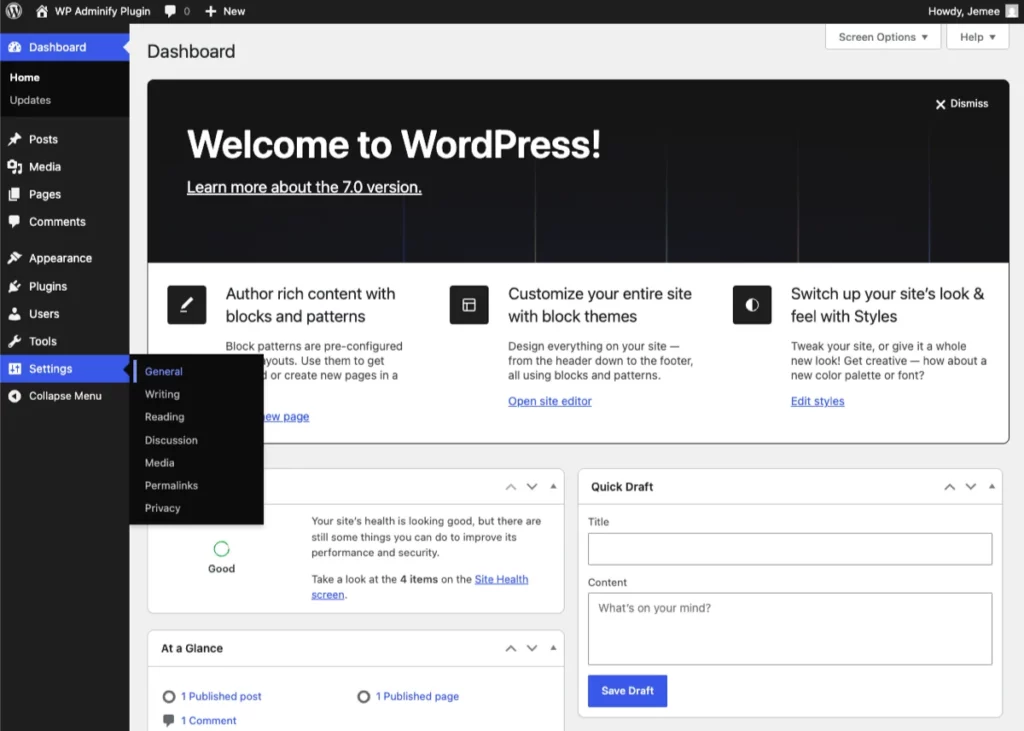Open Discussion in Settings submenu
The width and height of the screenshot is (1024, 731).
(171, 440)
